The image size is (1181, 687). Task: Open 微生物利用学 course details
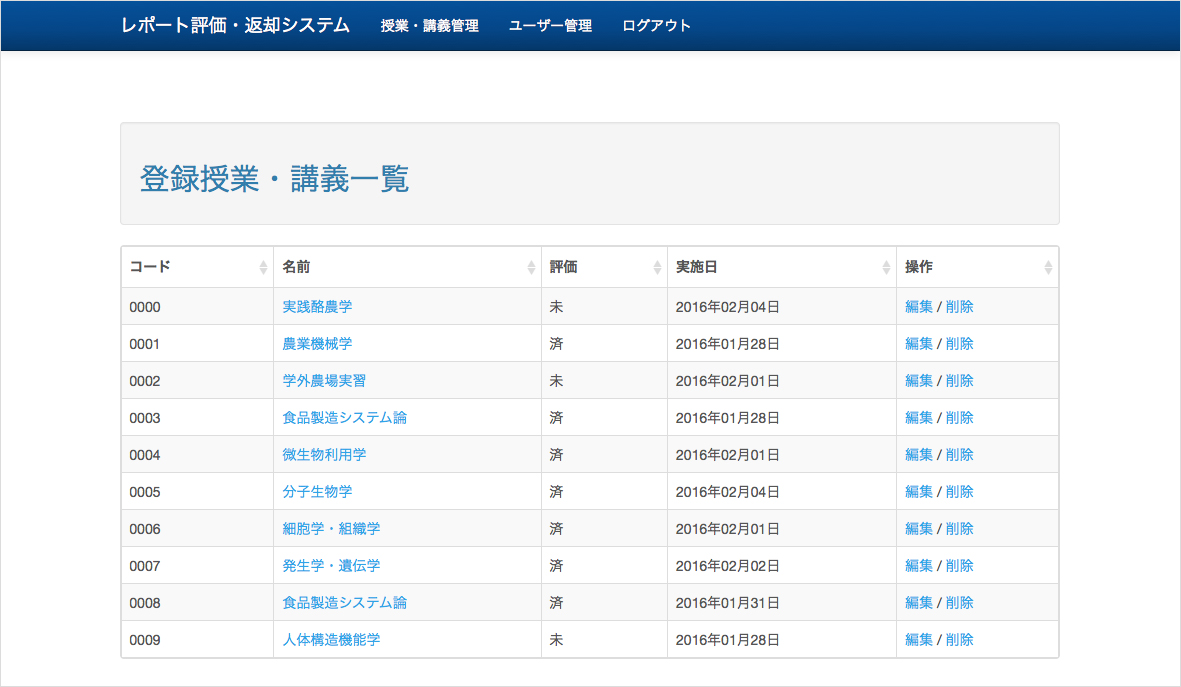[x=324, y=455]
